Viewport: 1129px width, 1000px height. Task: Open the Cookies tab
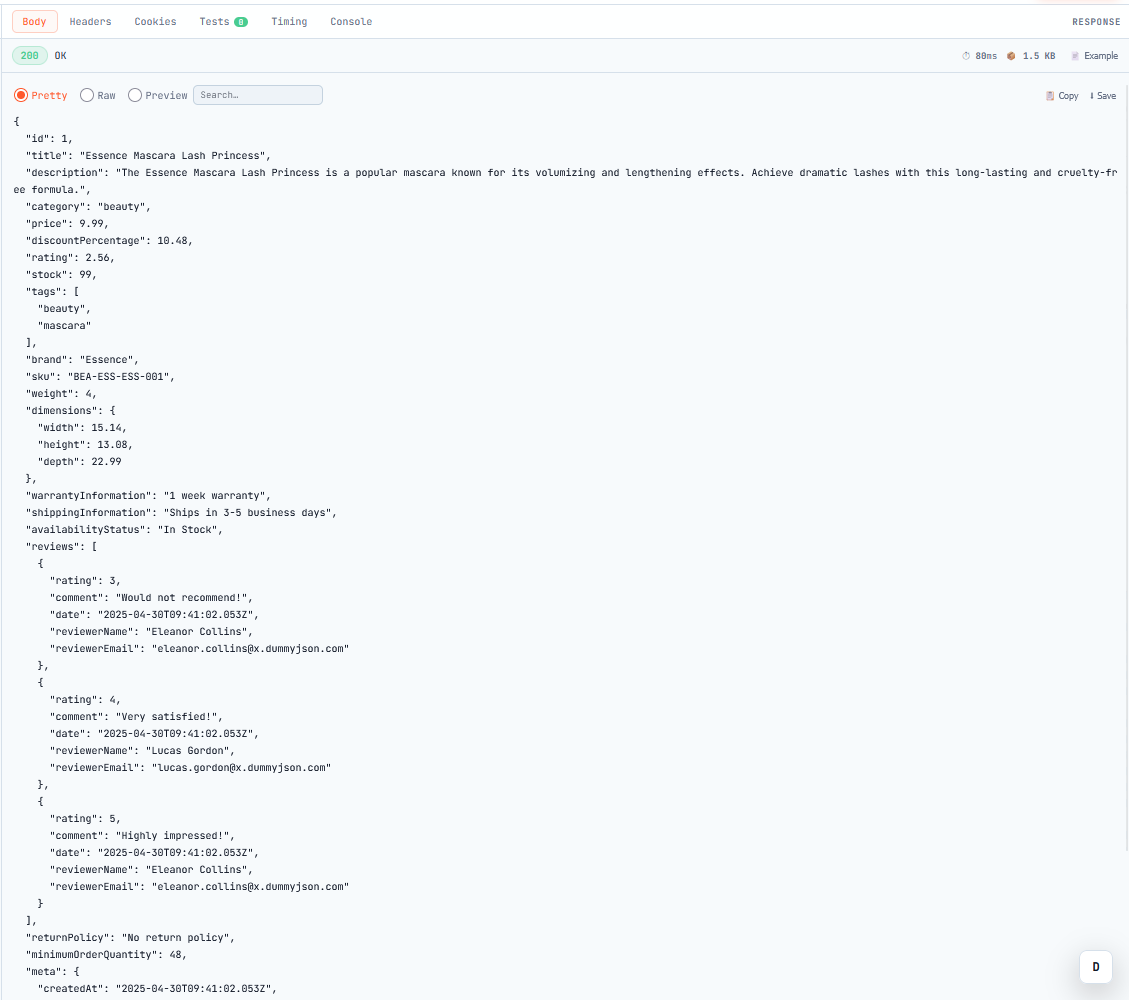pyautogui.click(x=156, y=22)
